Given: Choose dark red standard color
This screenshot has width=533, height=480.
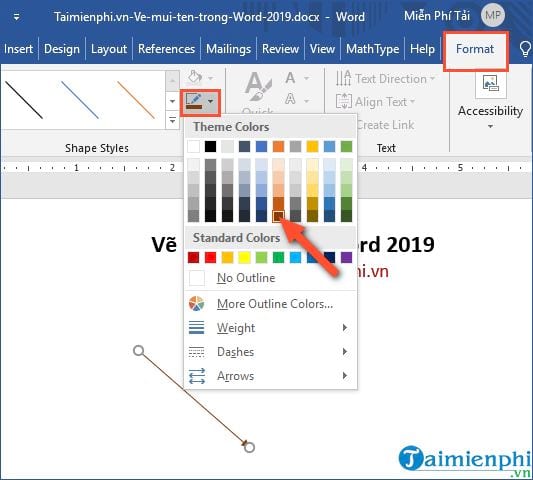Looking at the screenshot, I should click(193, 257).
